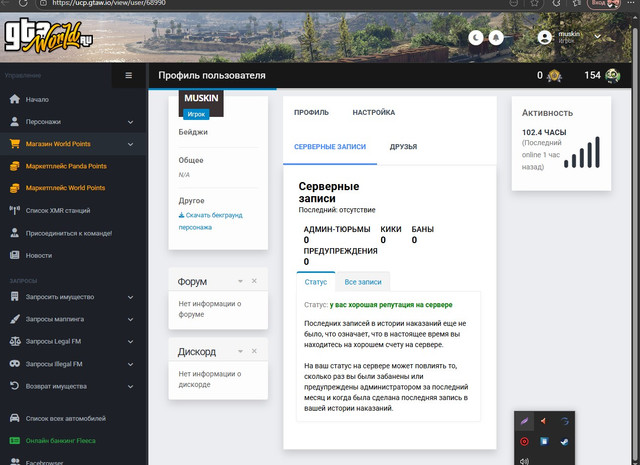Click Присоединиться к команде icon

click(x=15, y=233)
